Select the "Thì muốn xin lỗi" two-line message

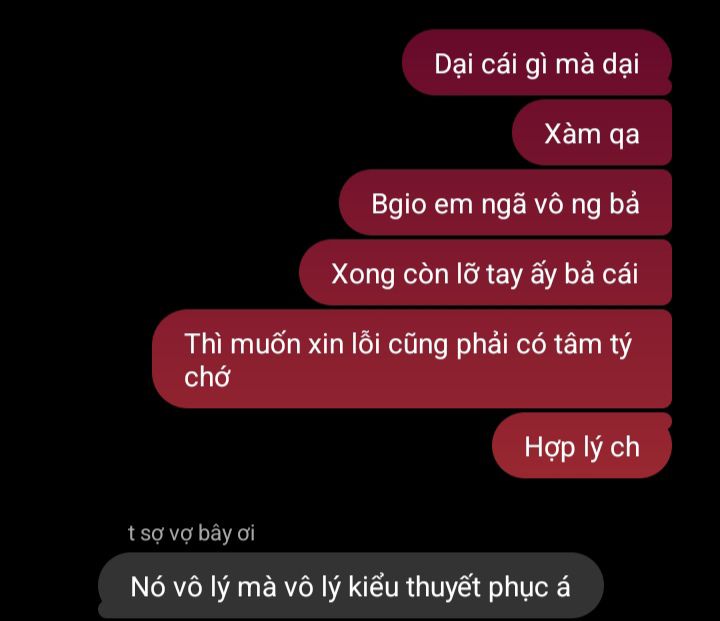[412, 359]
